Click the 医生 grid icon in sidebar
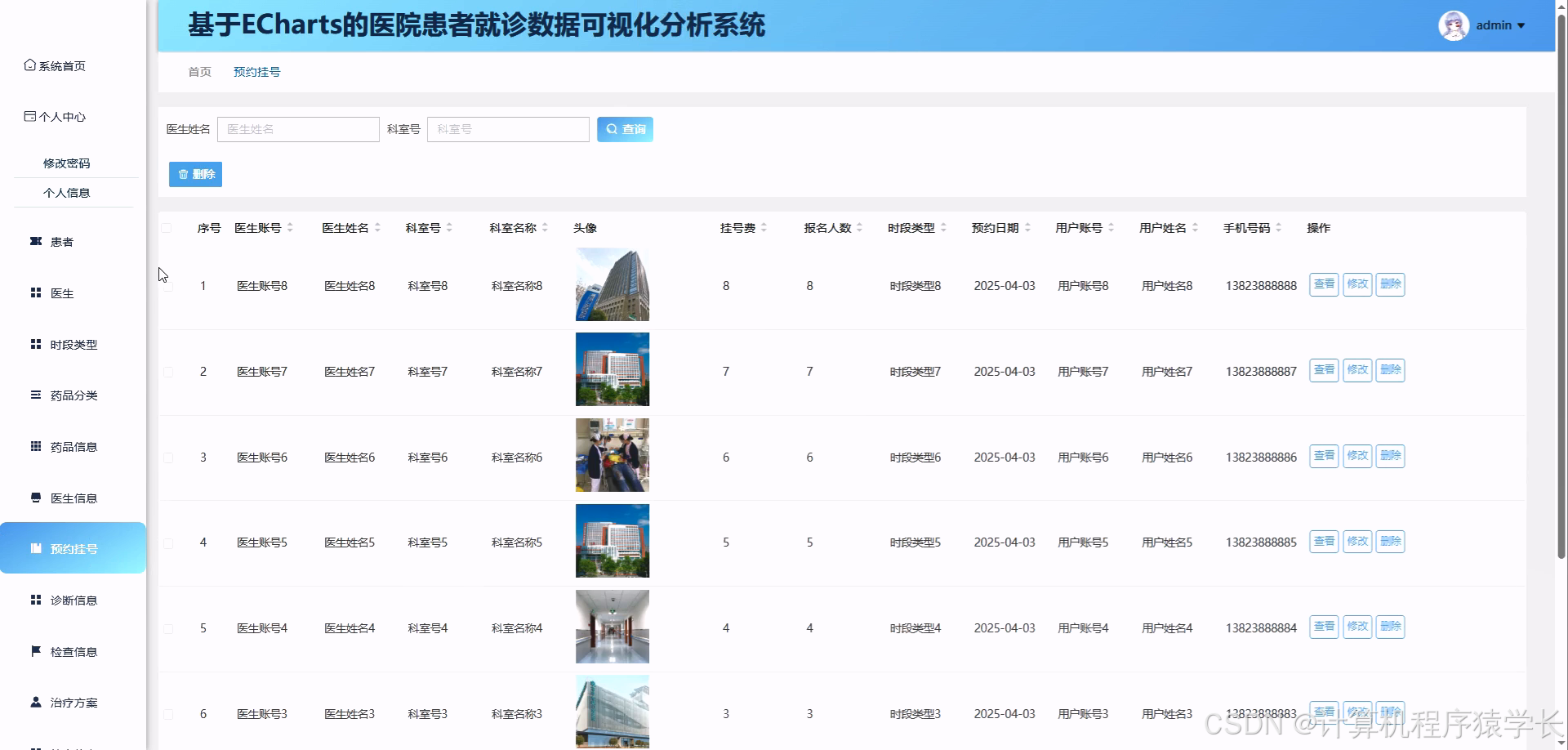The height and width of the screenshot is (750, 1568). pyautogui.click(x=34, y=292)
